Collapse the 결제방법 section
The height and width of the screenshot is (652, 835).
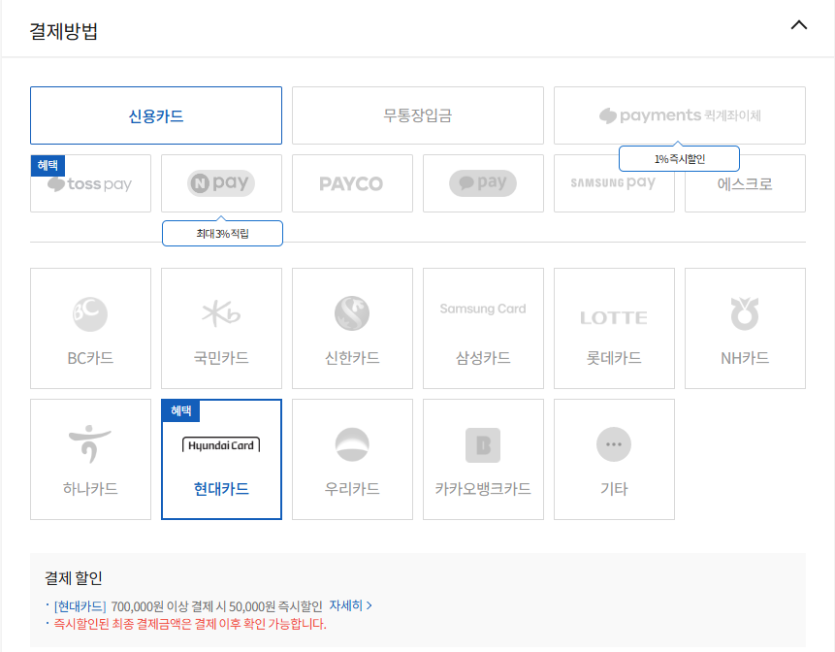(x=798, y=26)
